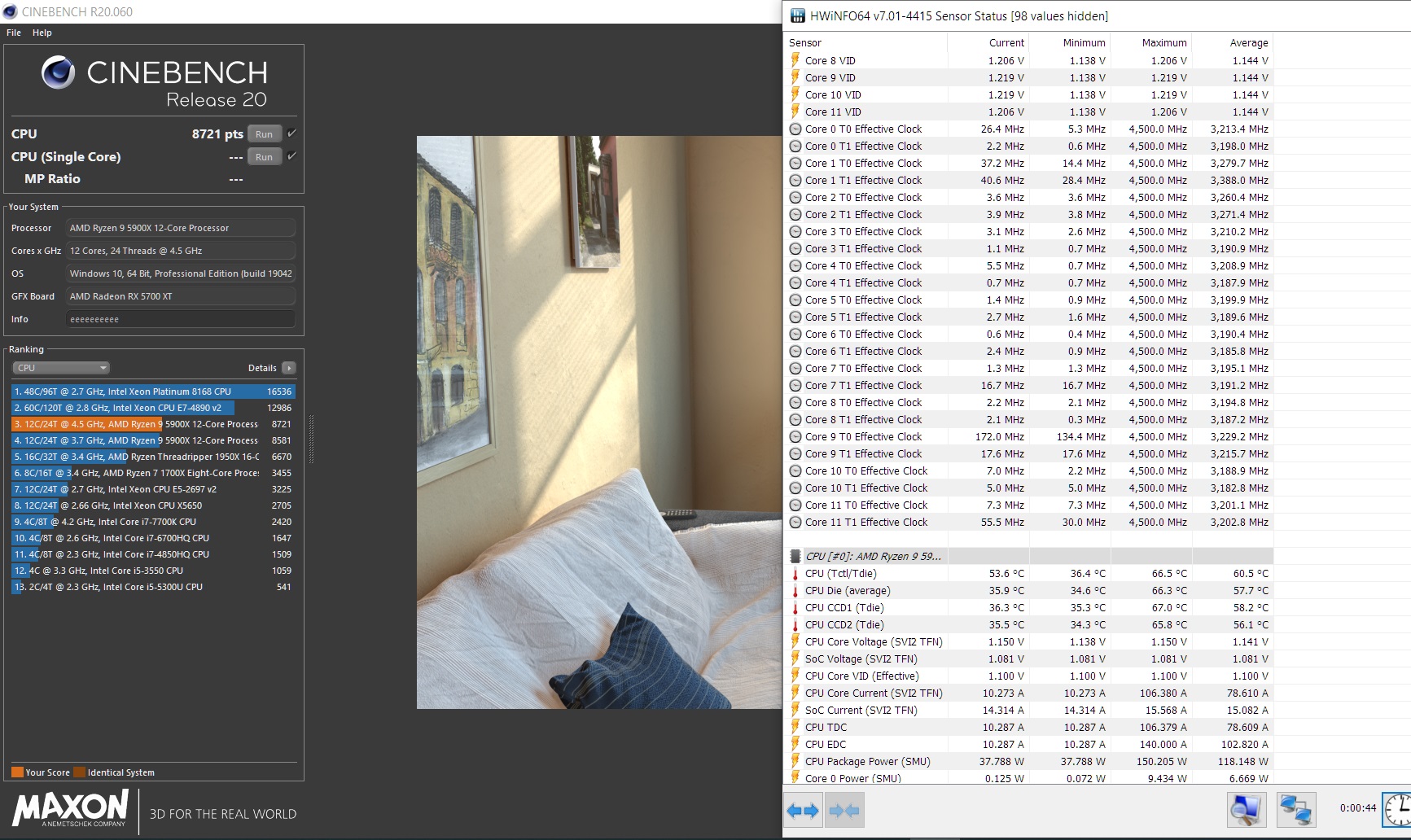This screenshot has height=840, width=1411.
Task: Select ranking row Intel Core i5-3550 CPU
Action: [153, 571]
